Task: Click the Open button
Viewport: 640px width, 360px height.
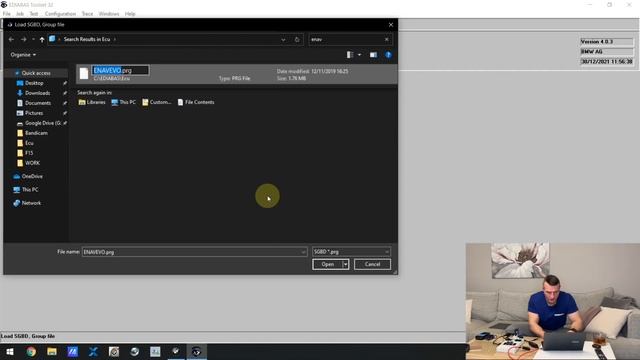Action: click(x=327, y=264)
